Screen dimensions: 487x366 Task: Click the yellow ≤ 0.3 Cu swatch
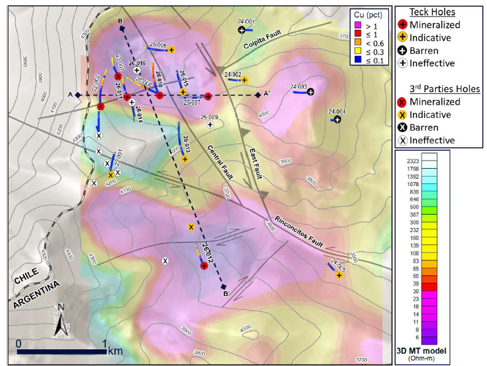pos(358,51)
